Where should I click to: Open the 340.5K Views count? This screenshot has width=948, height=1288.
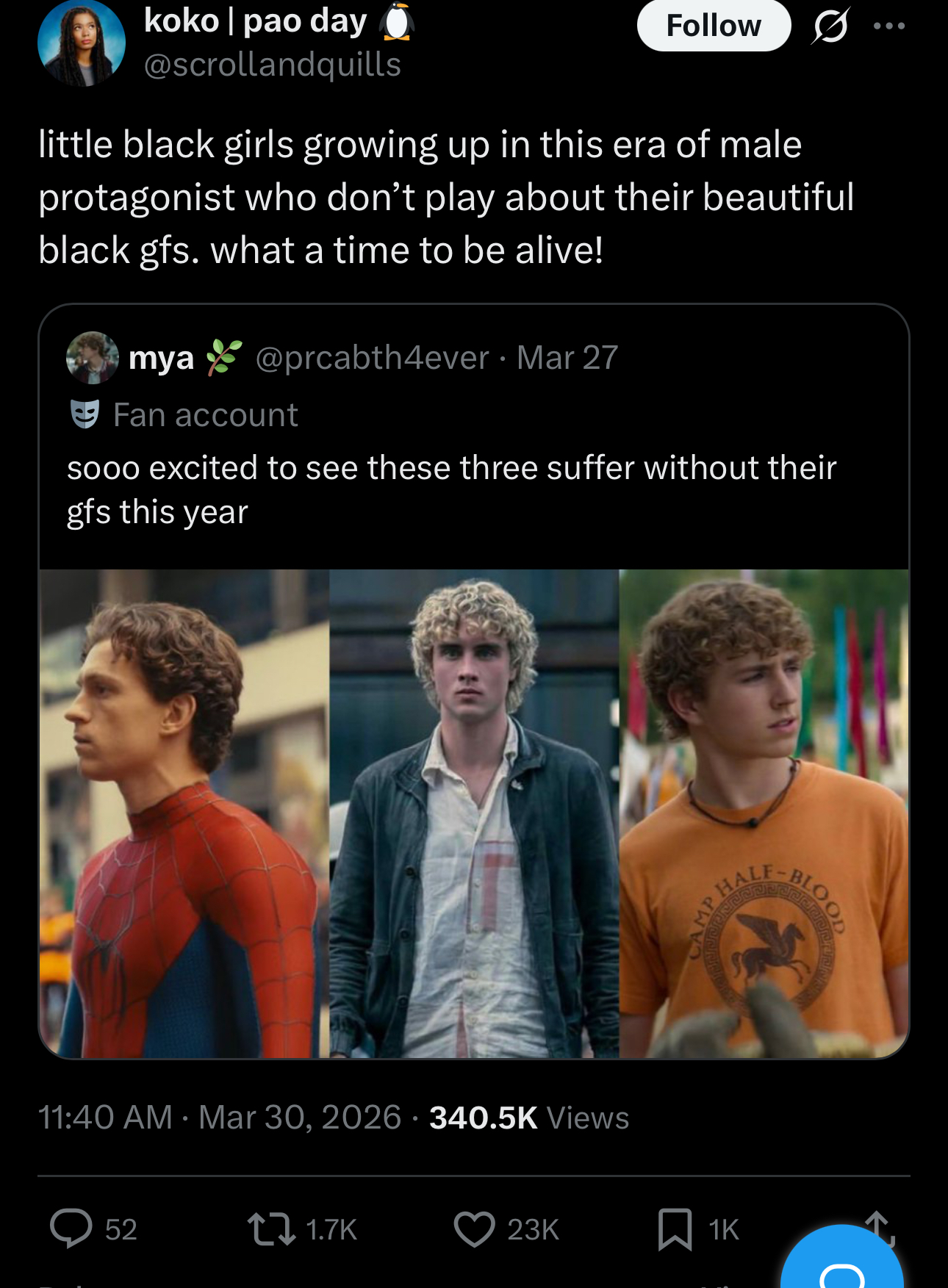[x=529, y=1118]
